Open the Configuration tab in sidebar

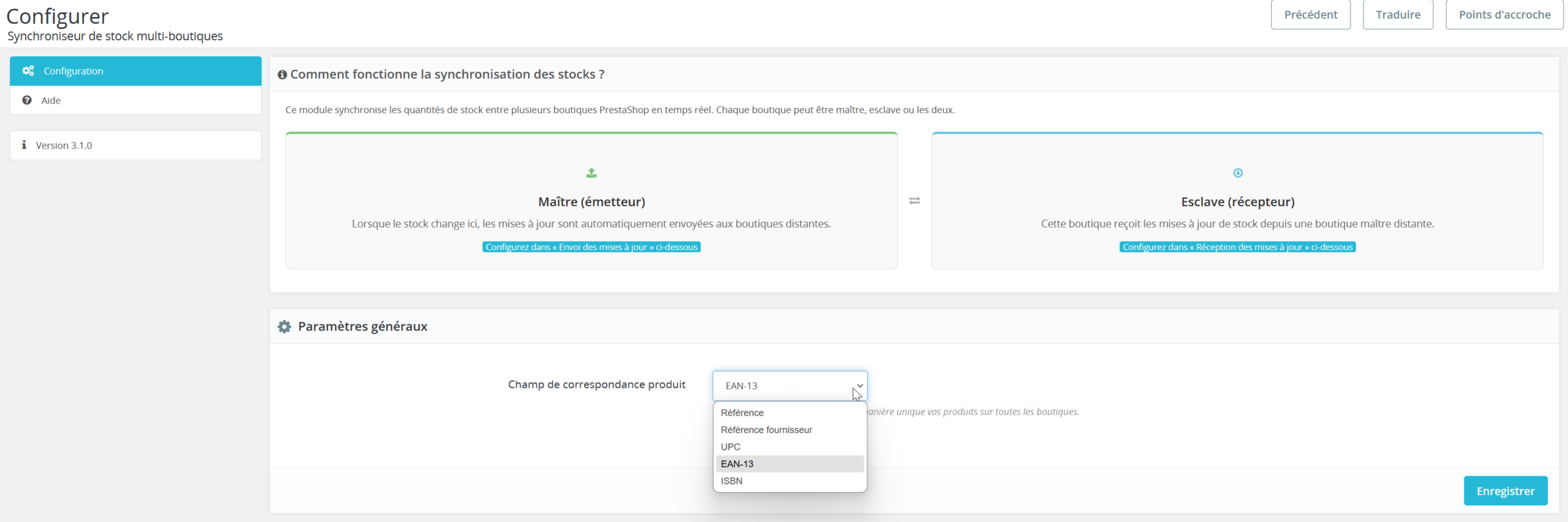135,71
